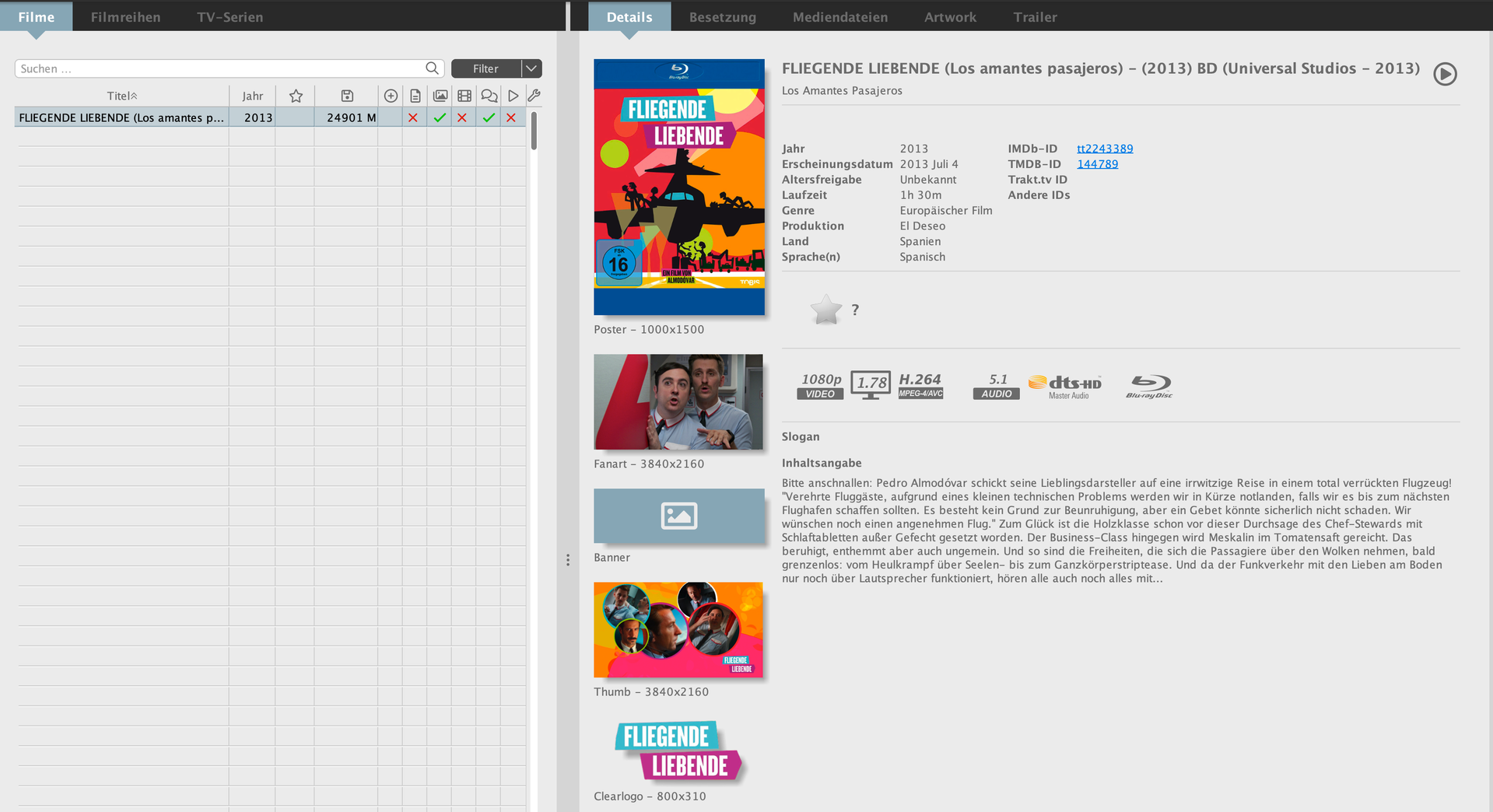The width and height of the screenshot is (1493, 812).
Task: Click the H.264 MPEG-4/AVC codec badge
Action: pos(920,385)
